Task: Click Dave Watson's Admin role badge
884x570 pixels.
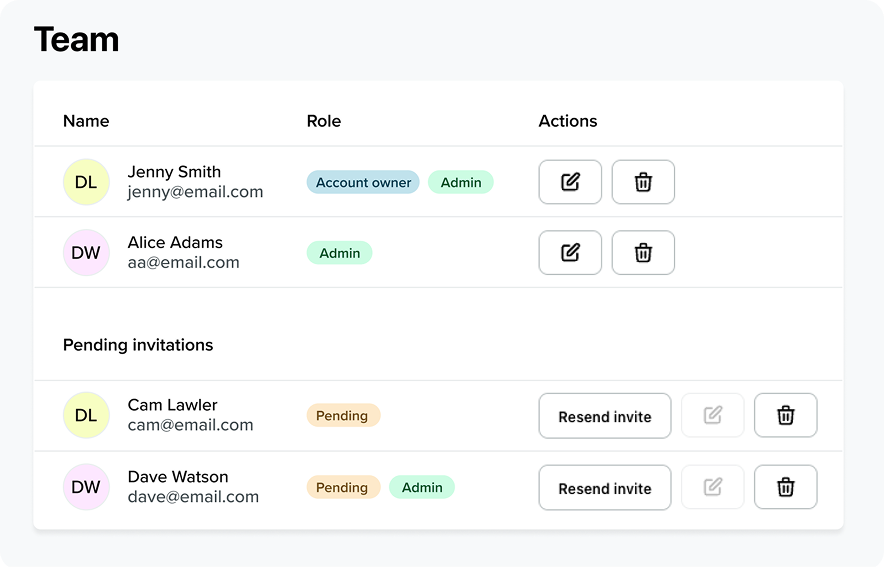Action: pos(422,487)
